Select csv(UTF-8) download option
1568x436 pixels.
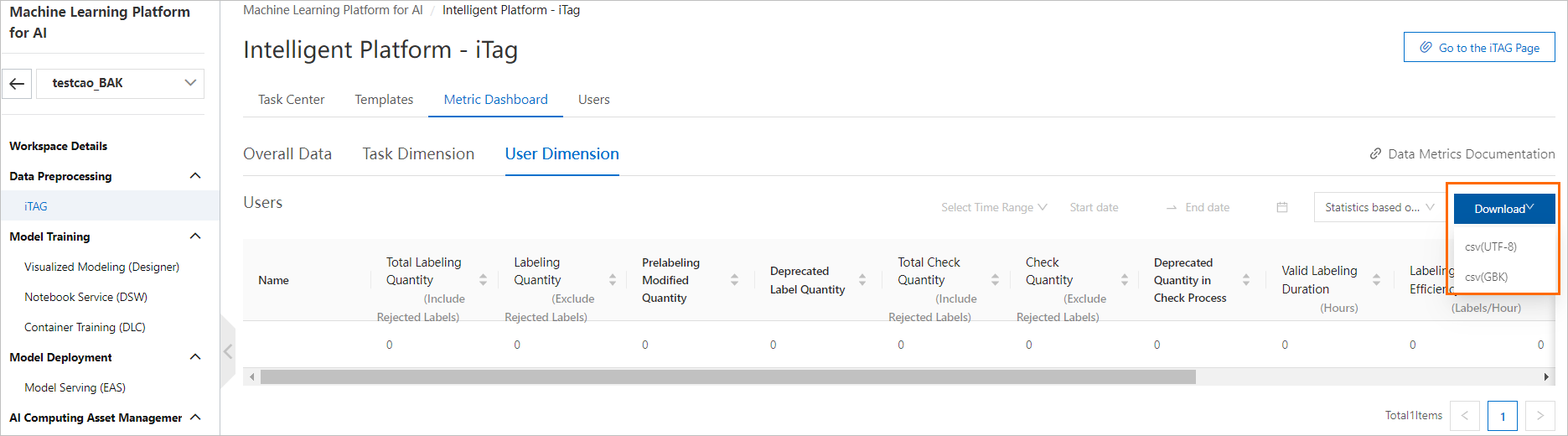pos(1491,247)
